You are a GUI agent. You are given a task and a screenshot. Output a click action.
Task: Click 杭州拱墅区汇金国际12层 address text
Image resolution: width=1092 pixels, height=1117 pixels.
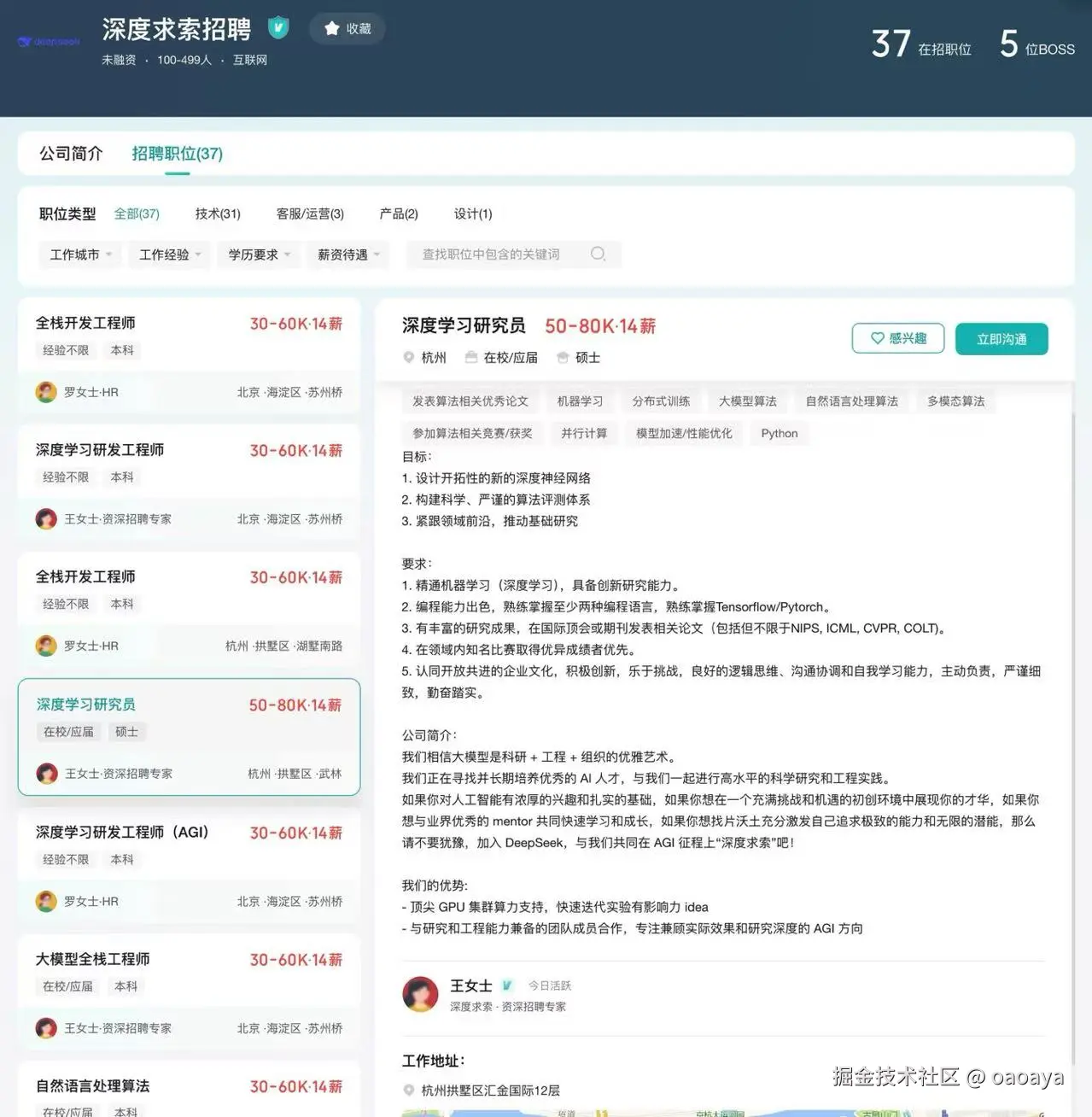[x=491, y=1091]
